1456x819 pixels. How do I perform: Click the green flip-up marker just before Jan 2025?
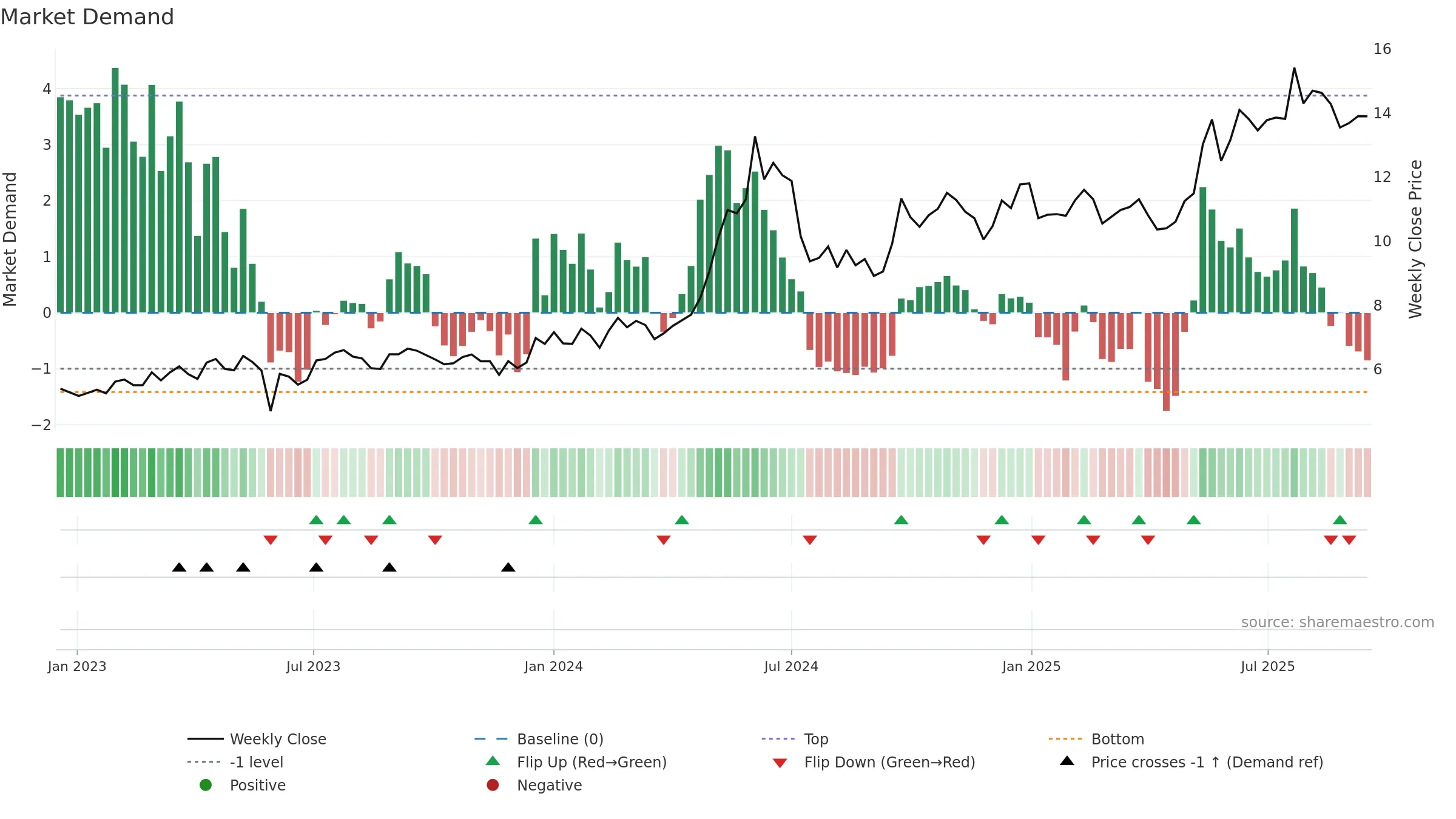(x=1002, y=520)
